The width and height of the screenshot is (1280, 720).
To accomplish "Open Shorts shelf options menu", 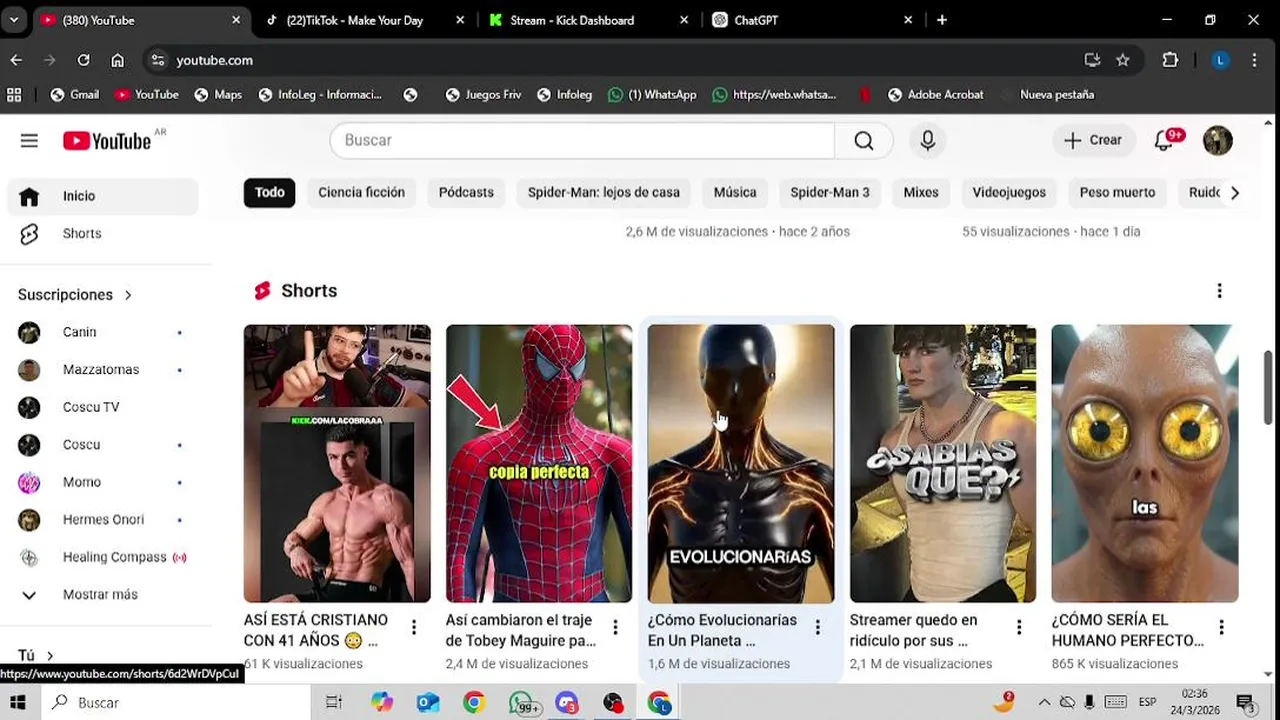I will coord(1219,291).
